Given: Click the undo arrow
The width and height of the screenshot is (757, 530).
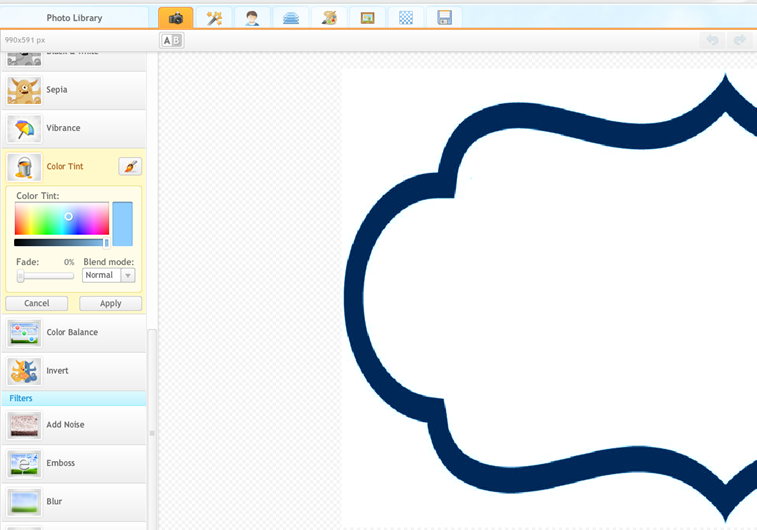Looking at the screenshot, I should (712, 40).
